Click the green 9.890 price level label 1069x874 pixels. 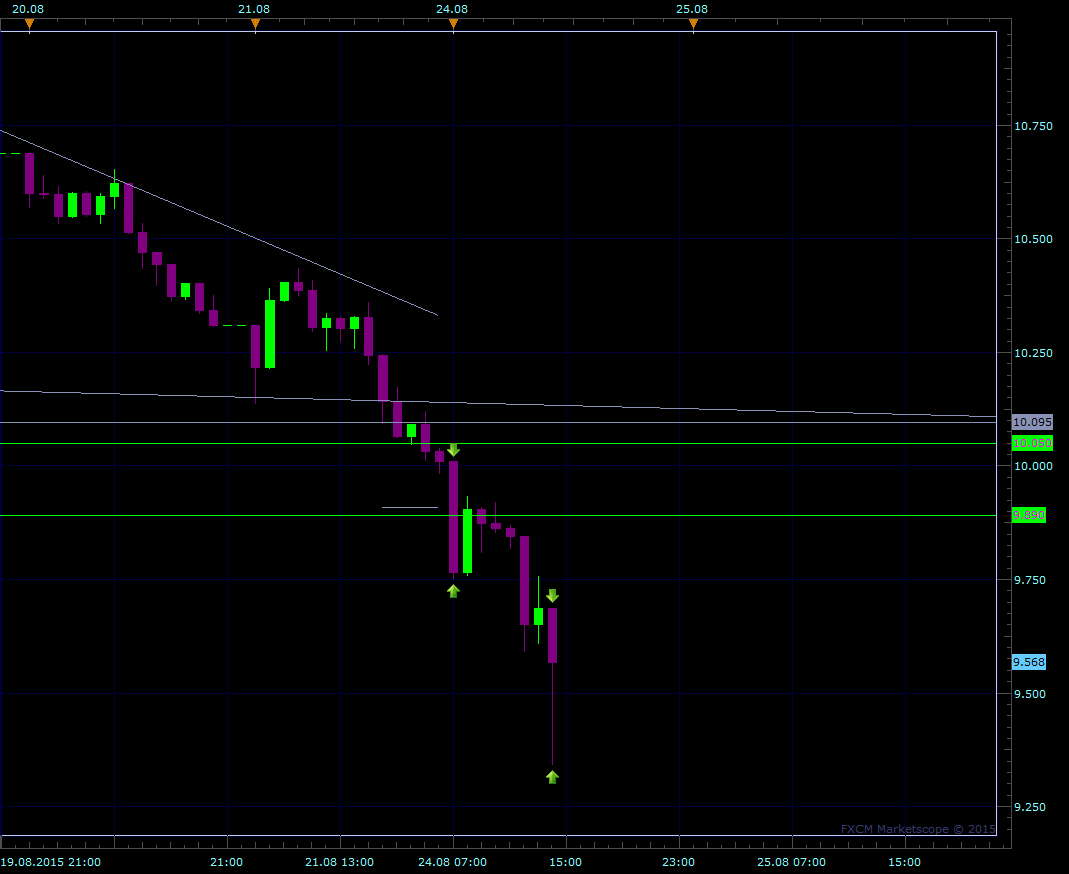pos(1029,515)
